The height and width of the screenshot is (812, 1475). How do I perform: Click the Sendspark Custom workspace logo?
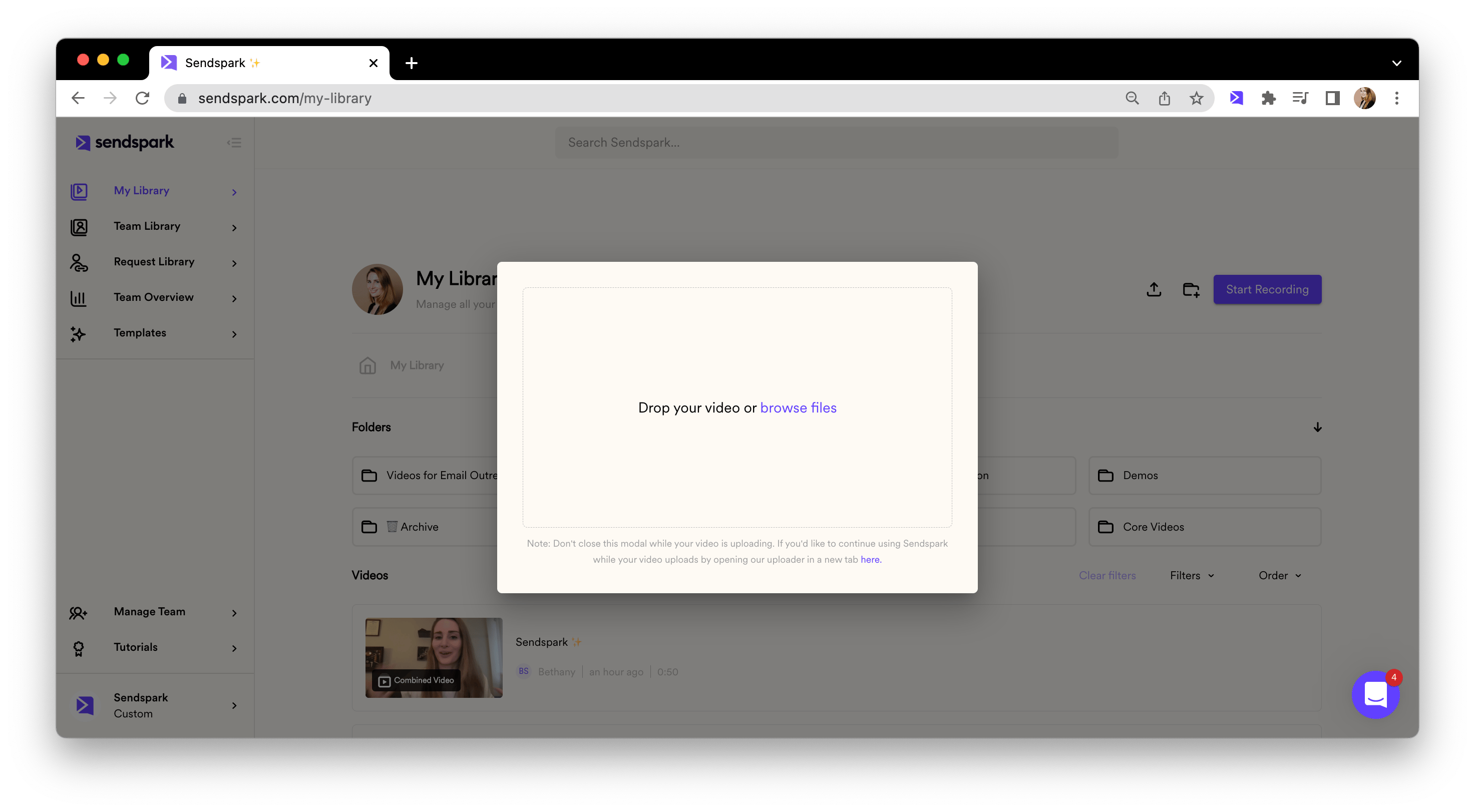coord(85,705)
